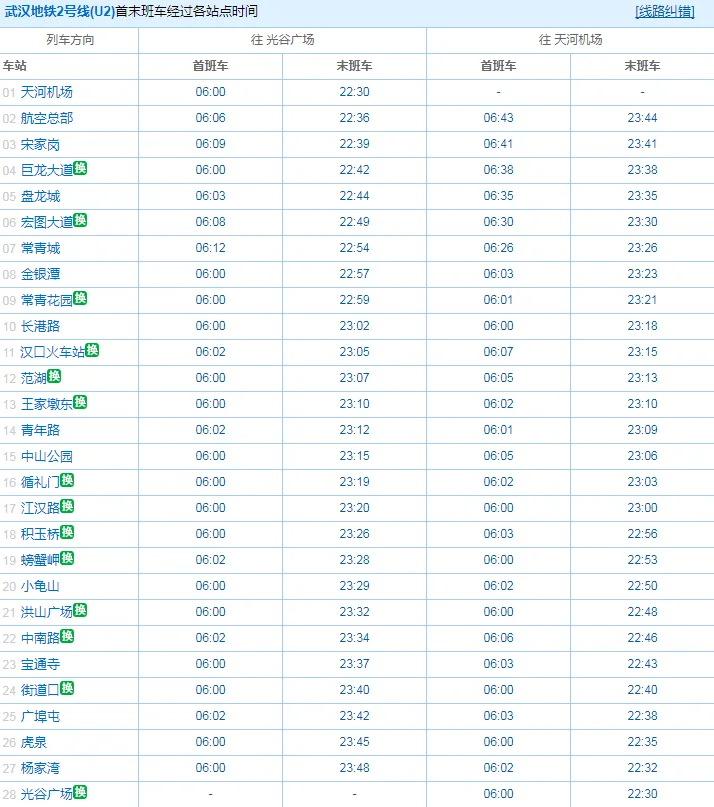Click transfer icon beside 洪山广场
This screenshot has width=714, height=807.
[81, 610]
